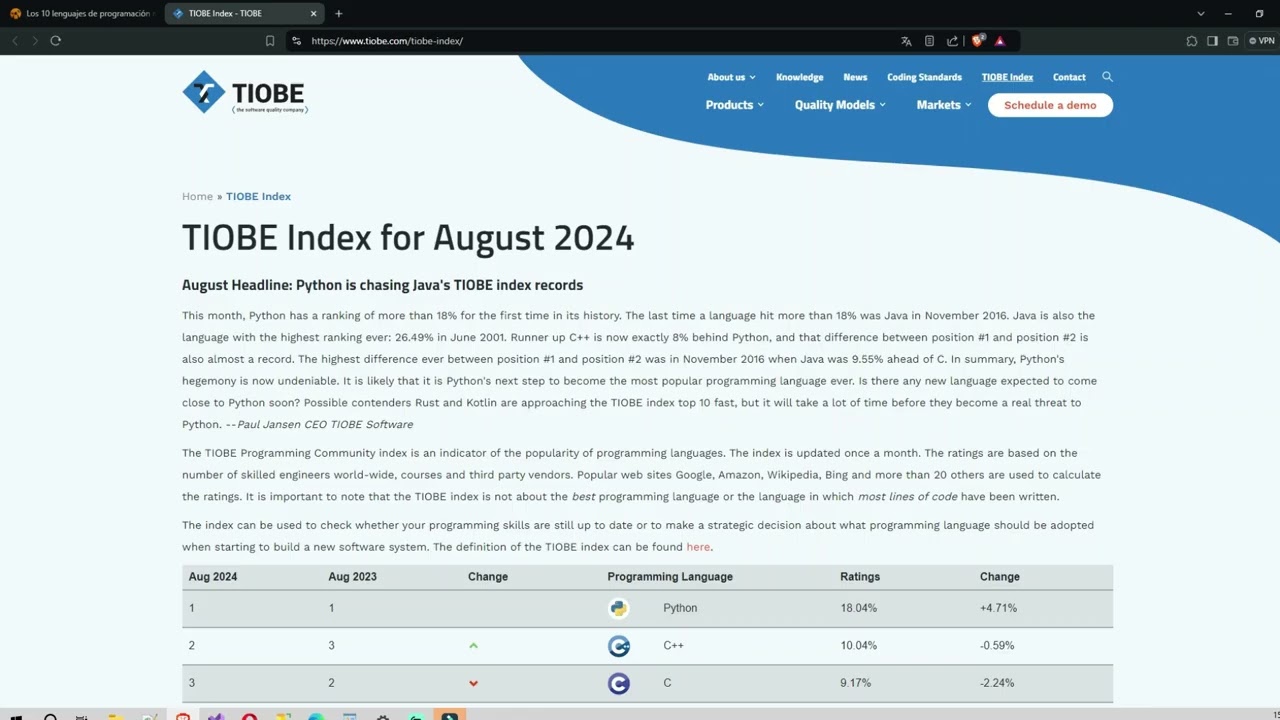Open the Brave Wallet icon
Viewport: 1280px width, 720px height.
tap(1233, 41)
